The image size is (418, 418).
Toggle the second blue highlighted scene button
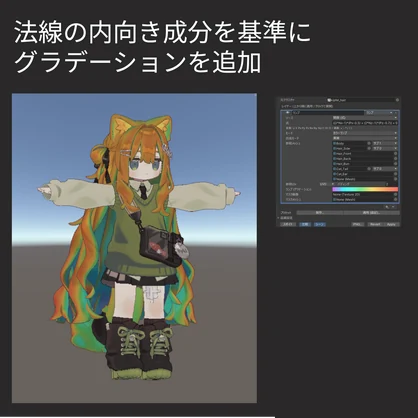pyautogui.click(x=320, y=224)
